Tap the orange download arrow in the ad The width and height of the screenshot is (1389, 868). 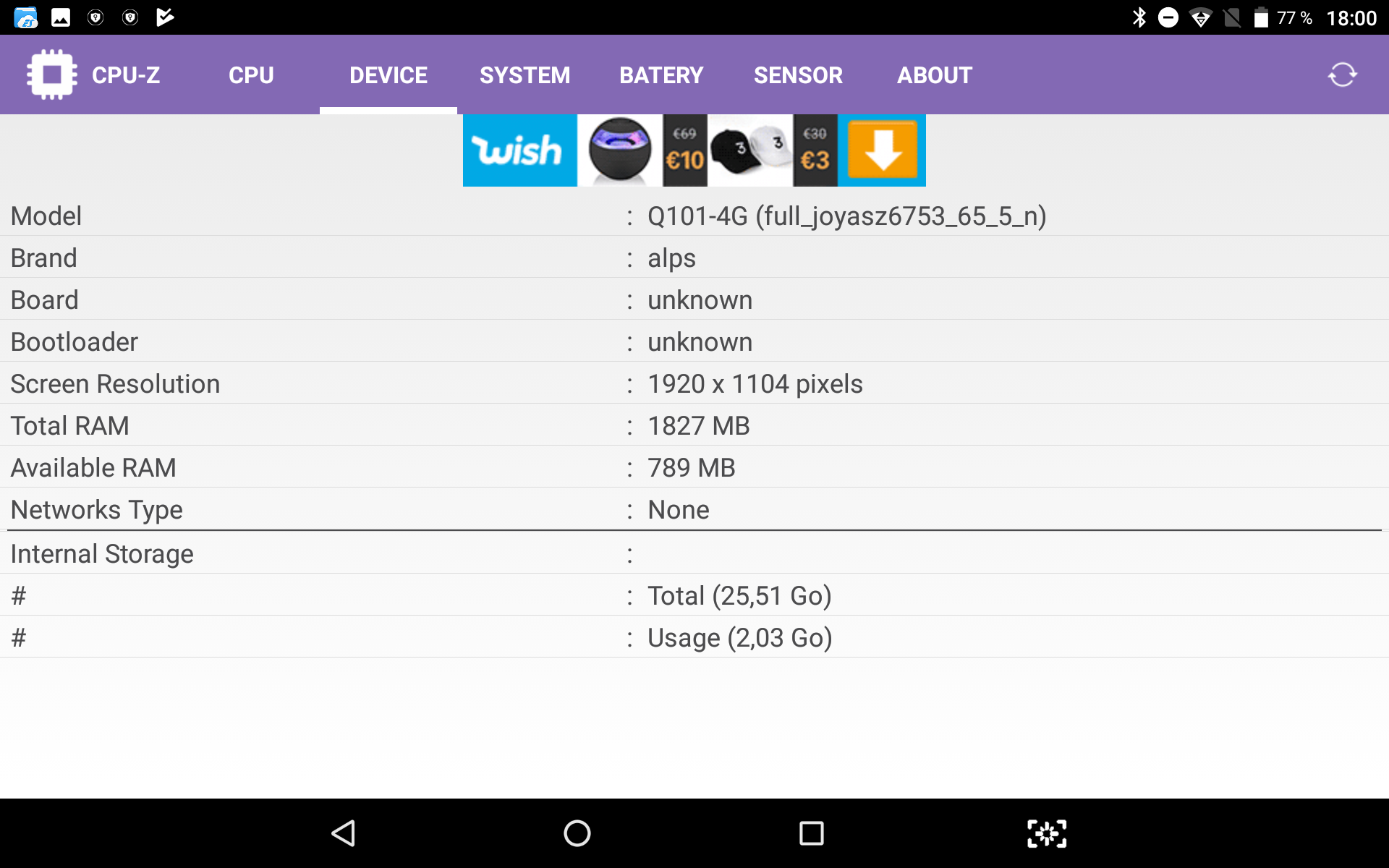tap(882, 150)
